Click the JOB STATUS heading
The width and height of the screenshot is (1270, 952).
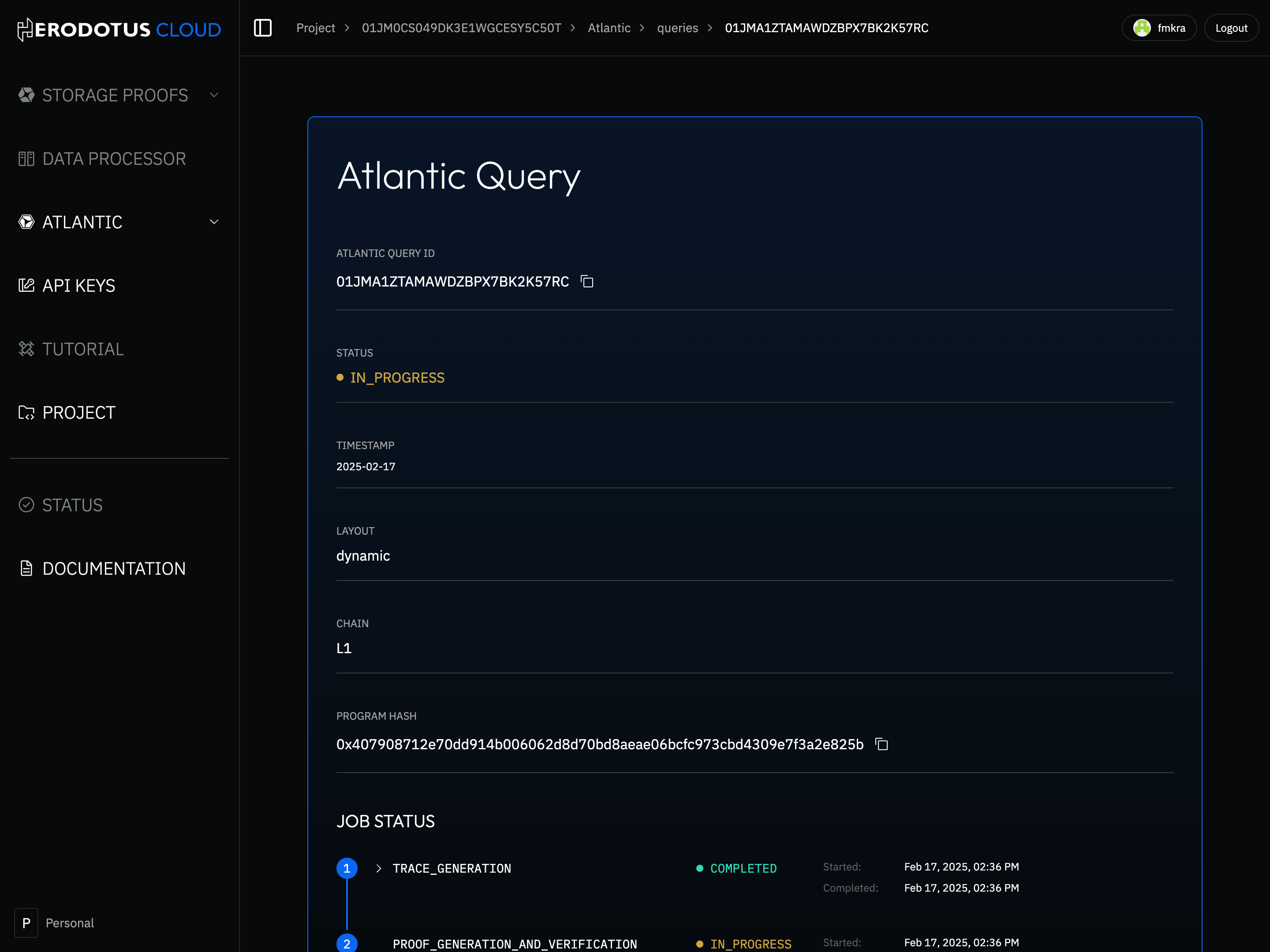tap(385, 821)
